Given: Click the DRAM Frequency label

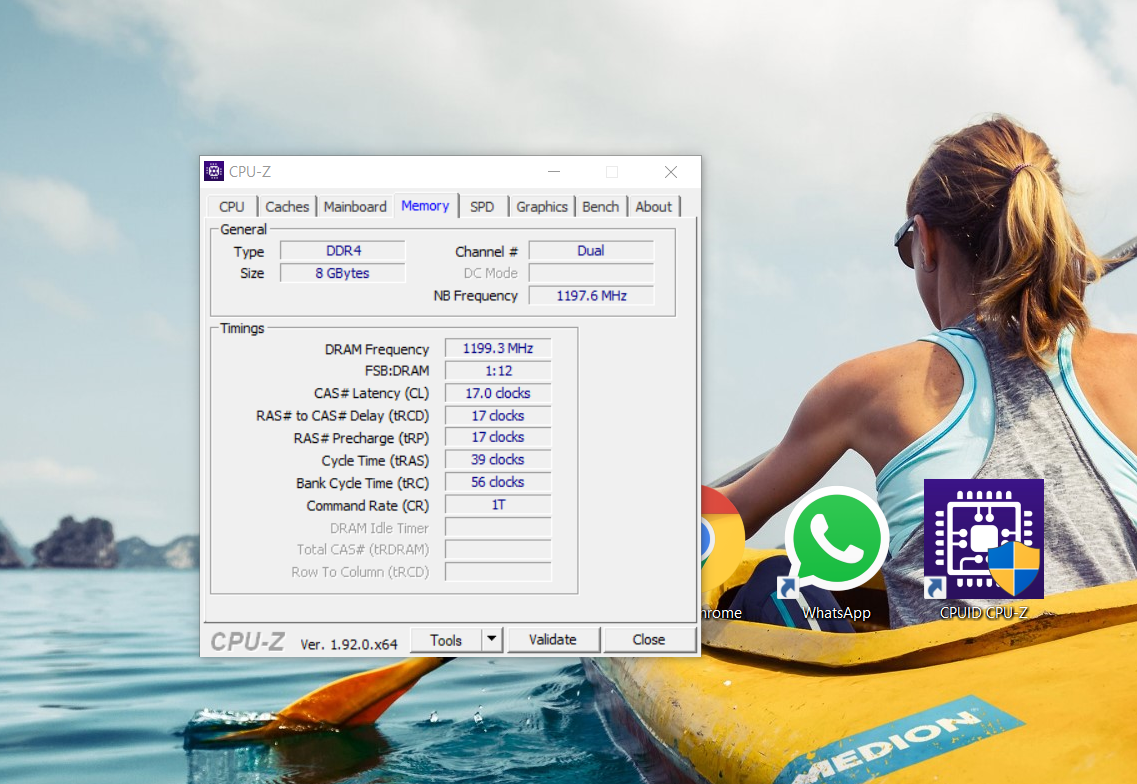Looking at the screenshot, I should (x=377, y=350).
